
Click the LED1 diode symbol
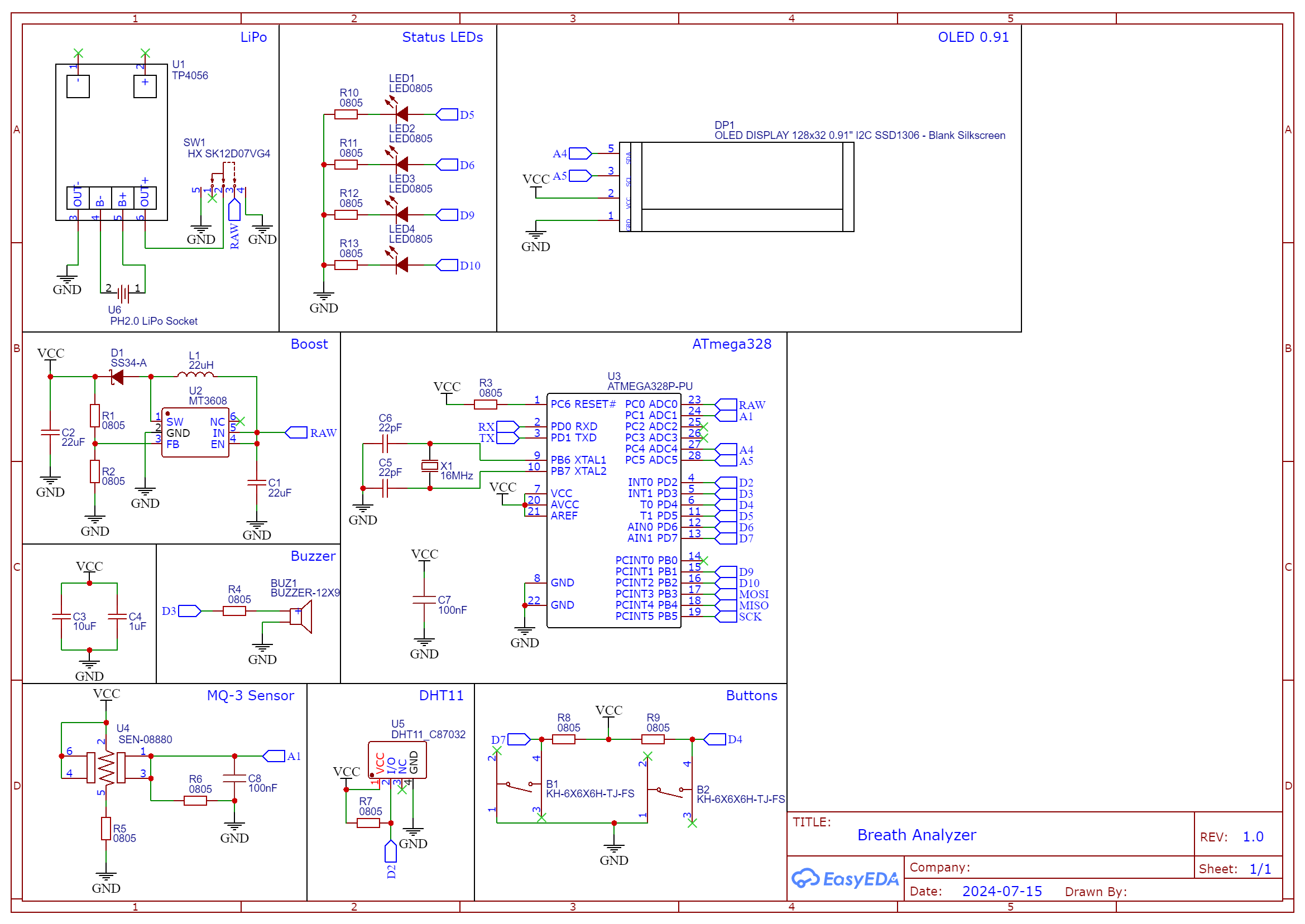coord(402,114)
